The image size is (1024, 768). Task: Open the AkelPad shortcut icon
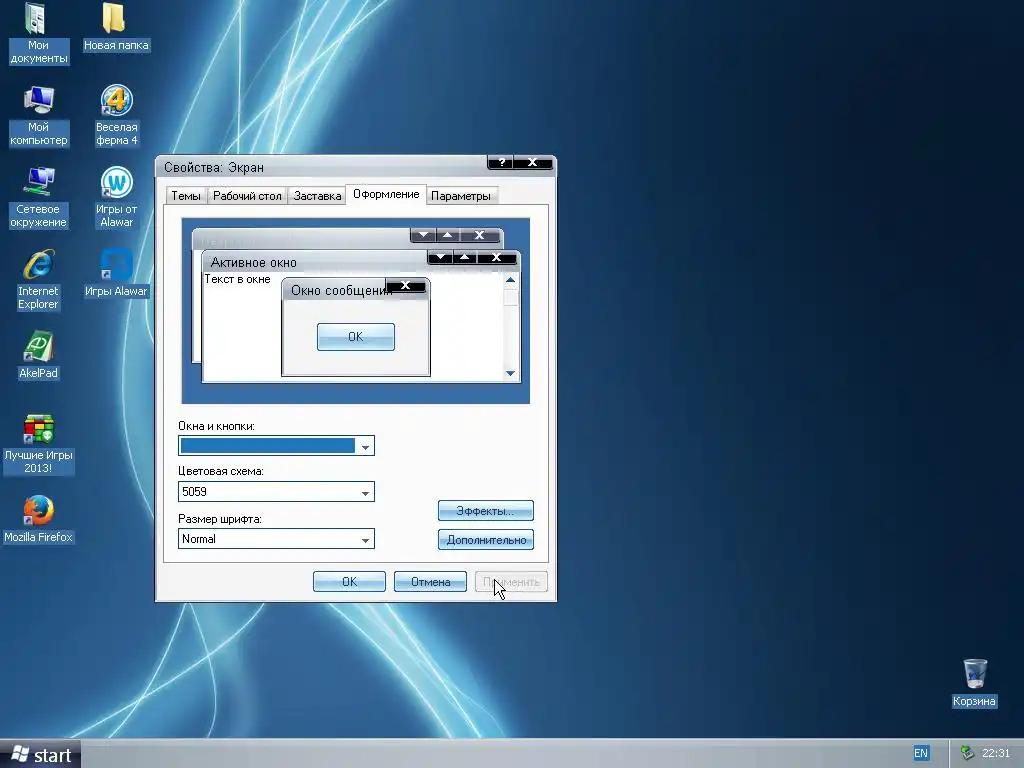[38, 355]
